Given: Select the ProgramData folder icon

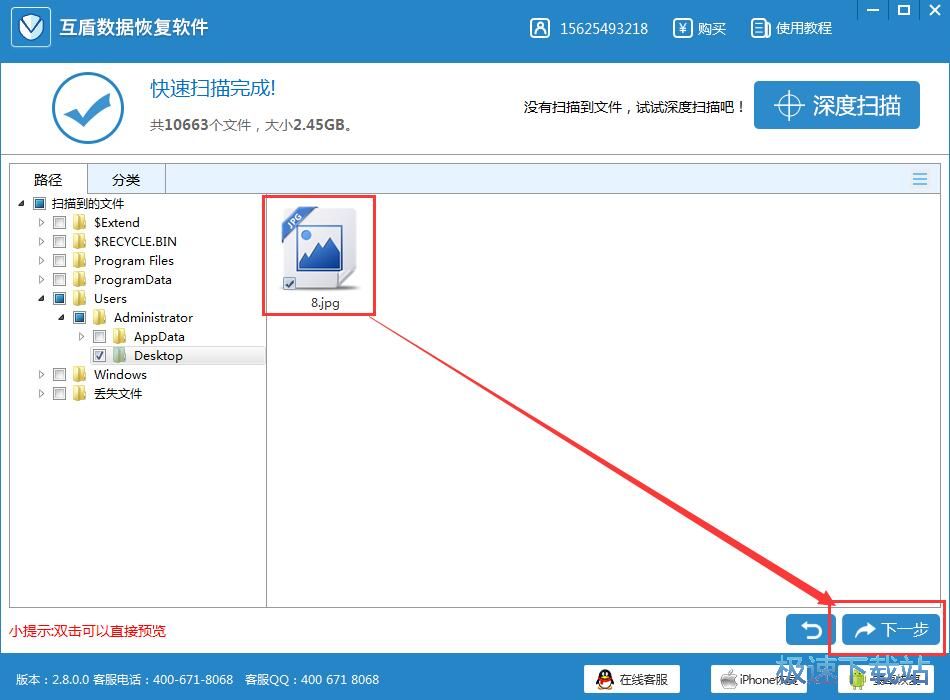Looking at the screenshot, I should tap(79, 279).
